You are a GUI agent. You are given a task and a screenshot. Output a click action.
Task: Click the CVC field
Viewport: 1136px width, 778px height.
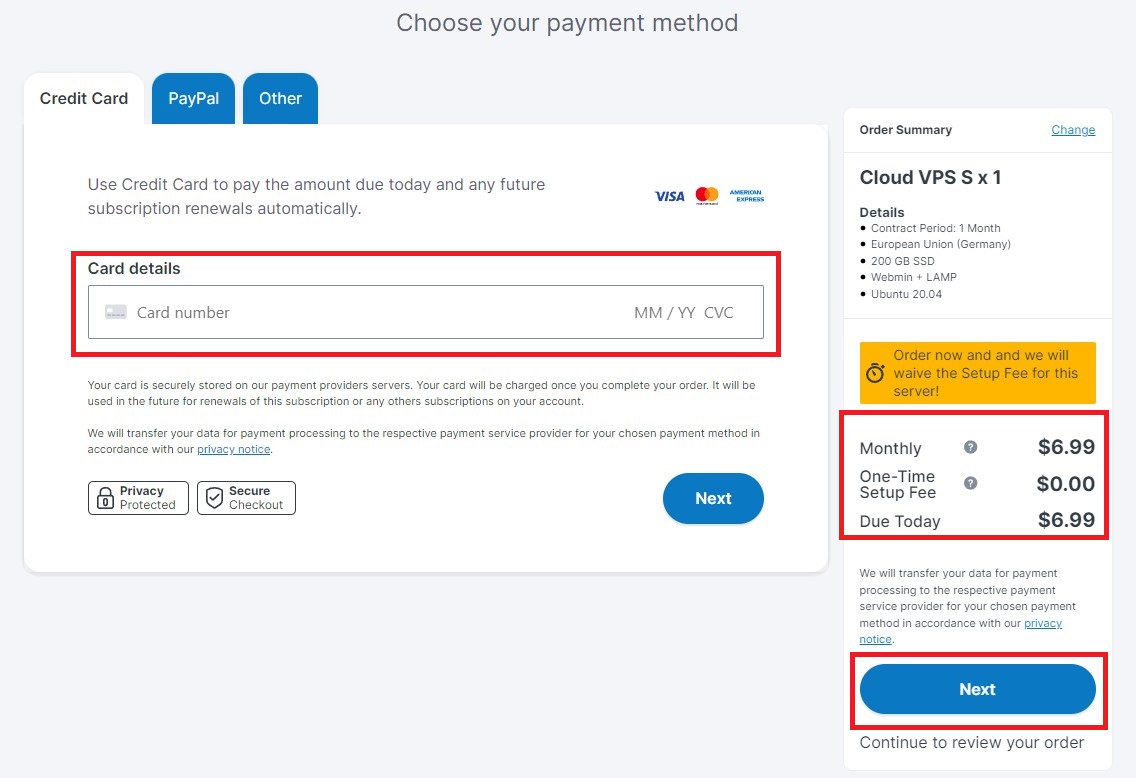(x=719, y=312)
